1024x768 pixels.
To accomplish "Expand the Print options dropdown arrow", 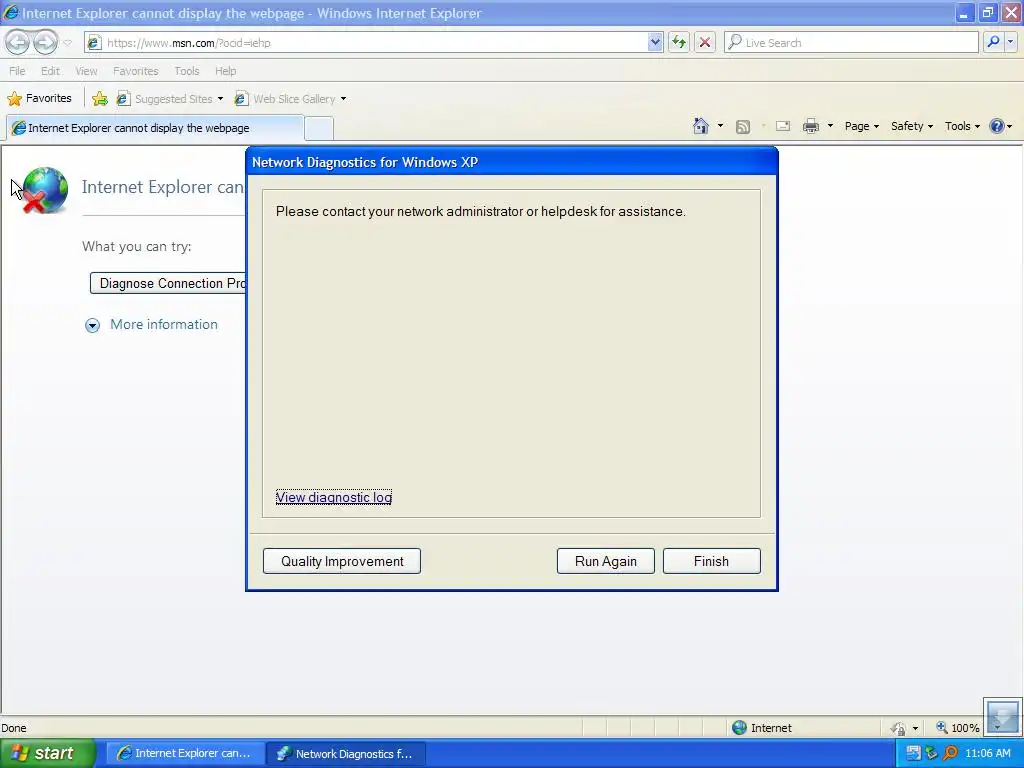I will click(830, 126).
